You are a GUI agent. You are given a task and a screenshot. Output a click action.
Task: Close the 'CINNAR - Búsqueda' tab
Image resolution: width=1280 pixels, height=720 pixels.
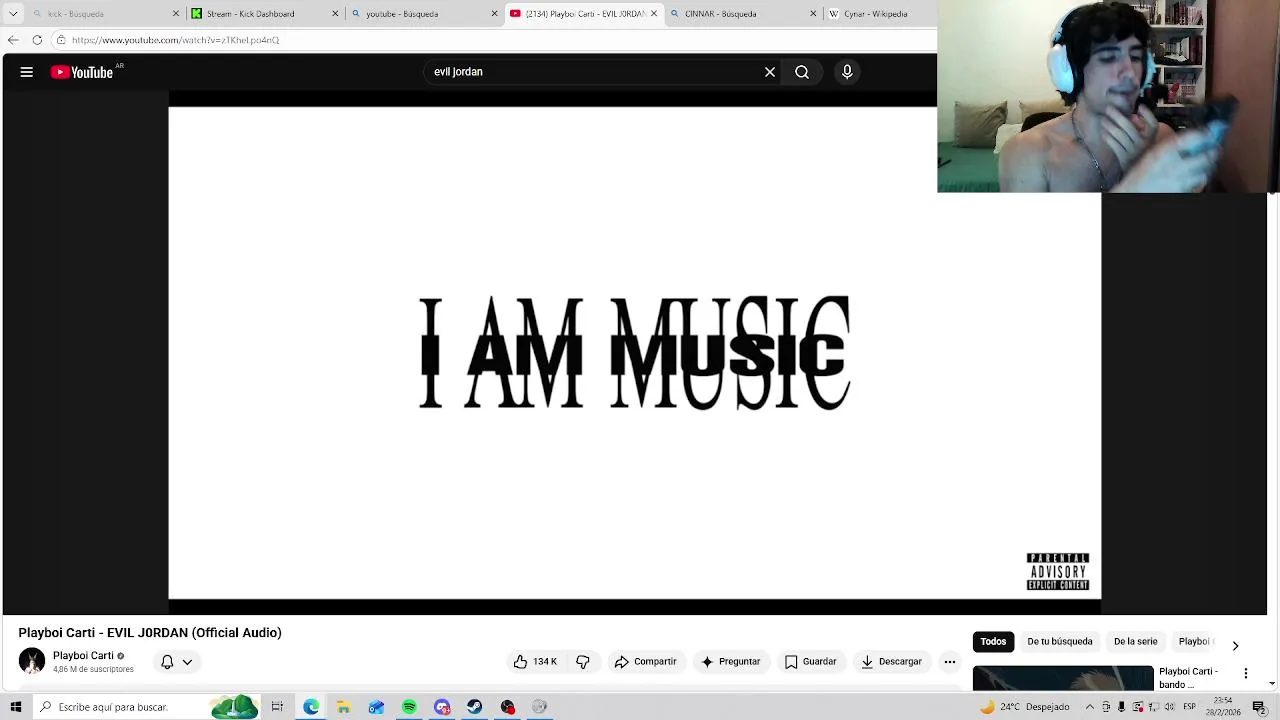[x=812, y=14]
